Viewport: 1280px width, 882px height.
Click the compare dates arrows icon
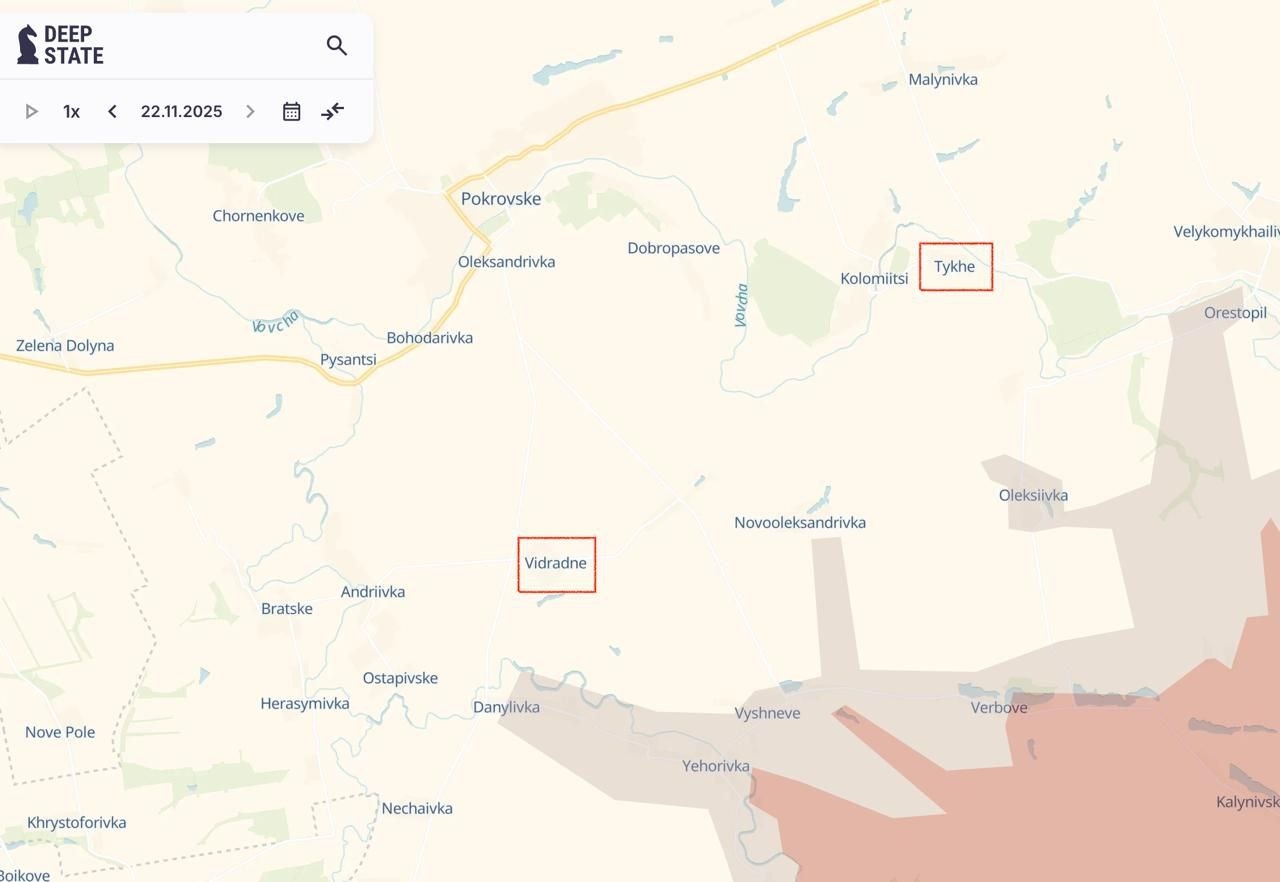pos(332,111)
